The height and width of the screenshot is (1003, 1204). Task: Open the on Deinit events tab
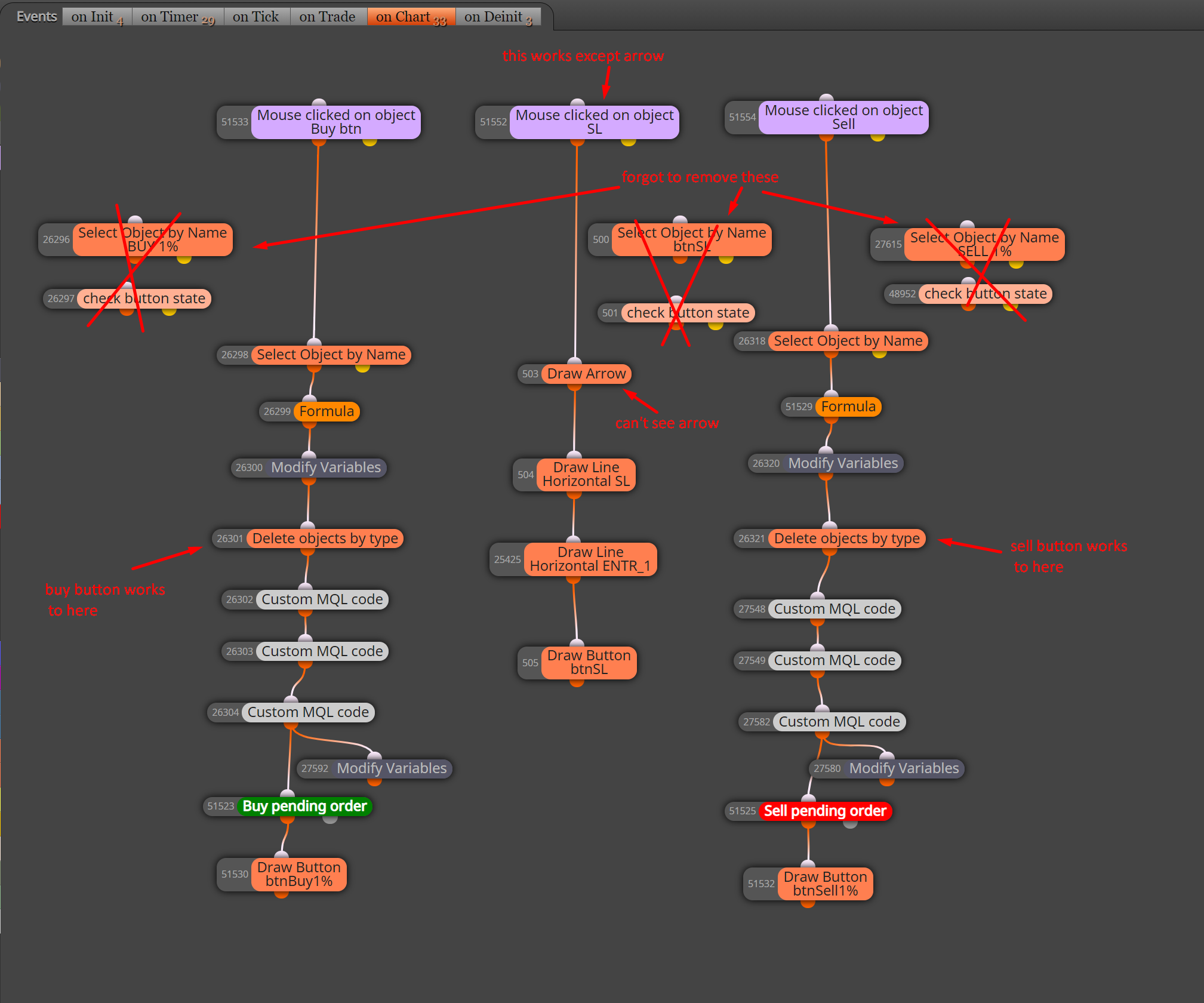pyautogui.click(x=498, y=17)
